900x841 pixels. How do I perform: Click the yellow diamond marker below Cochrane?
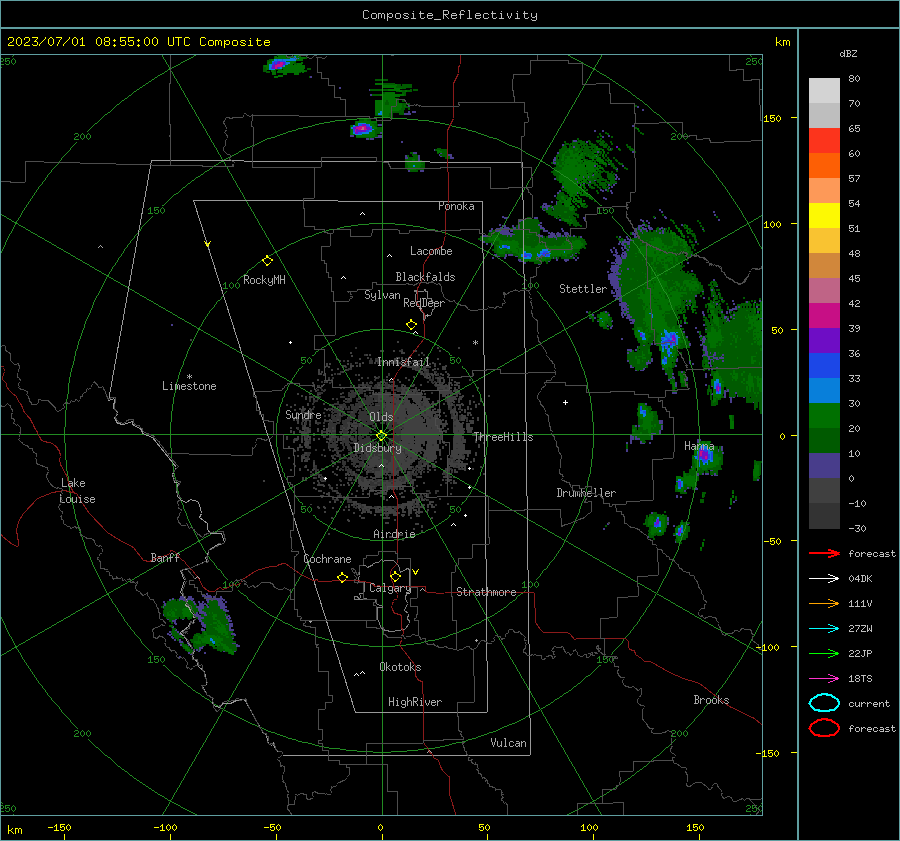coord(342,578)
